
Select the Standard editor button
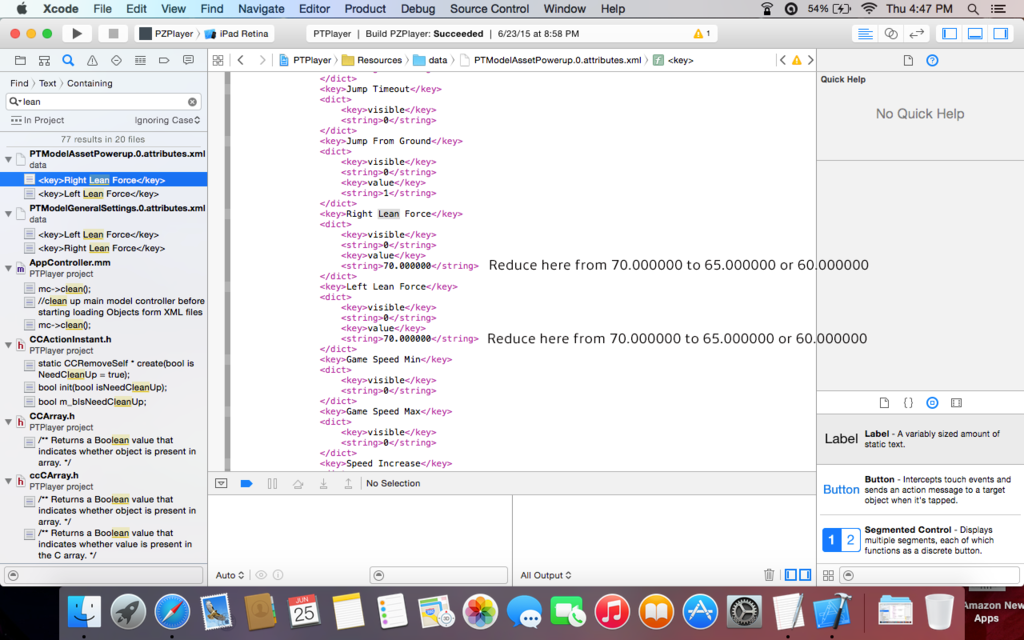point(865,33)
